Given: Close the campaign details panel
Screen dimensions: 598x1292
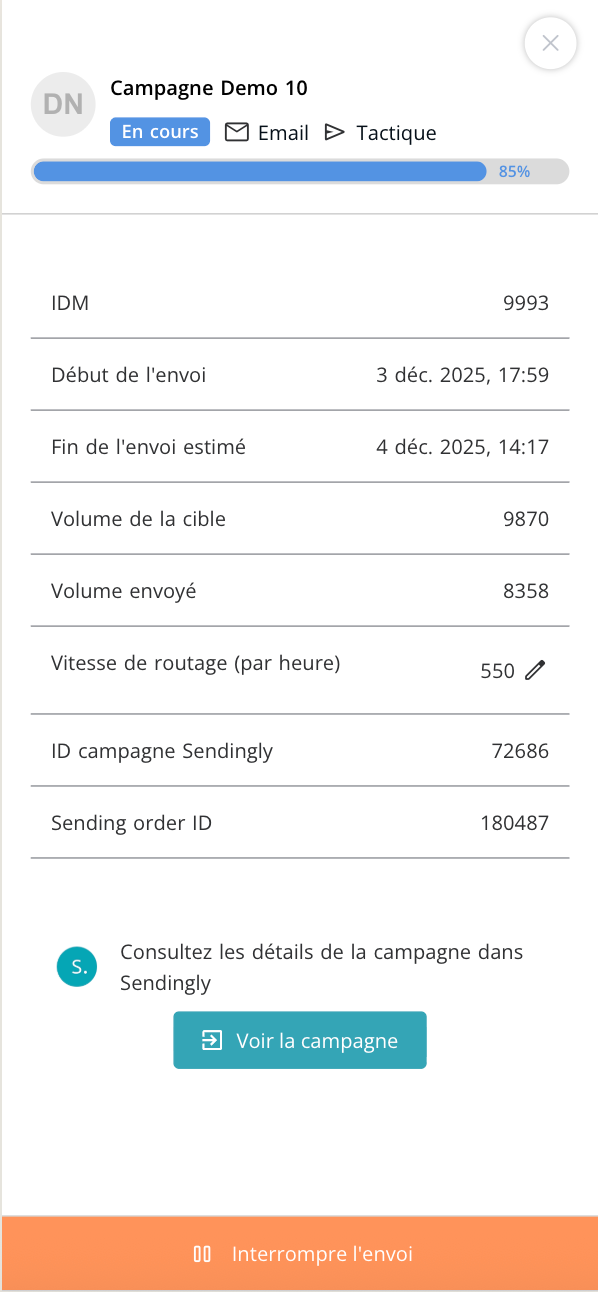Looking at the screenshot, I should pos(550,44).
